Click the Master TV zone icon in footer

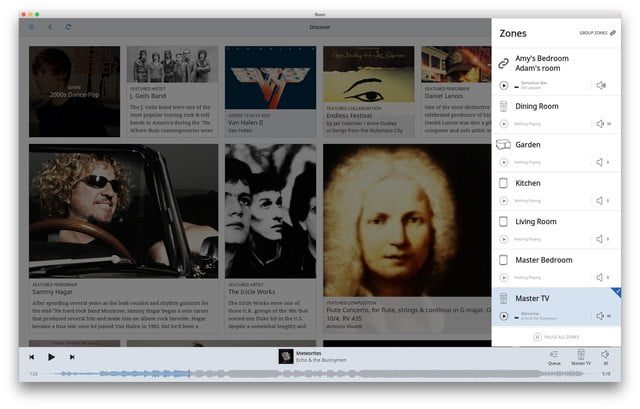point(579,357)
